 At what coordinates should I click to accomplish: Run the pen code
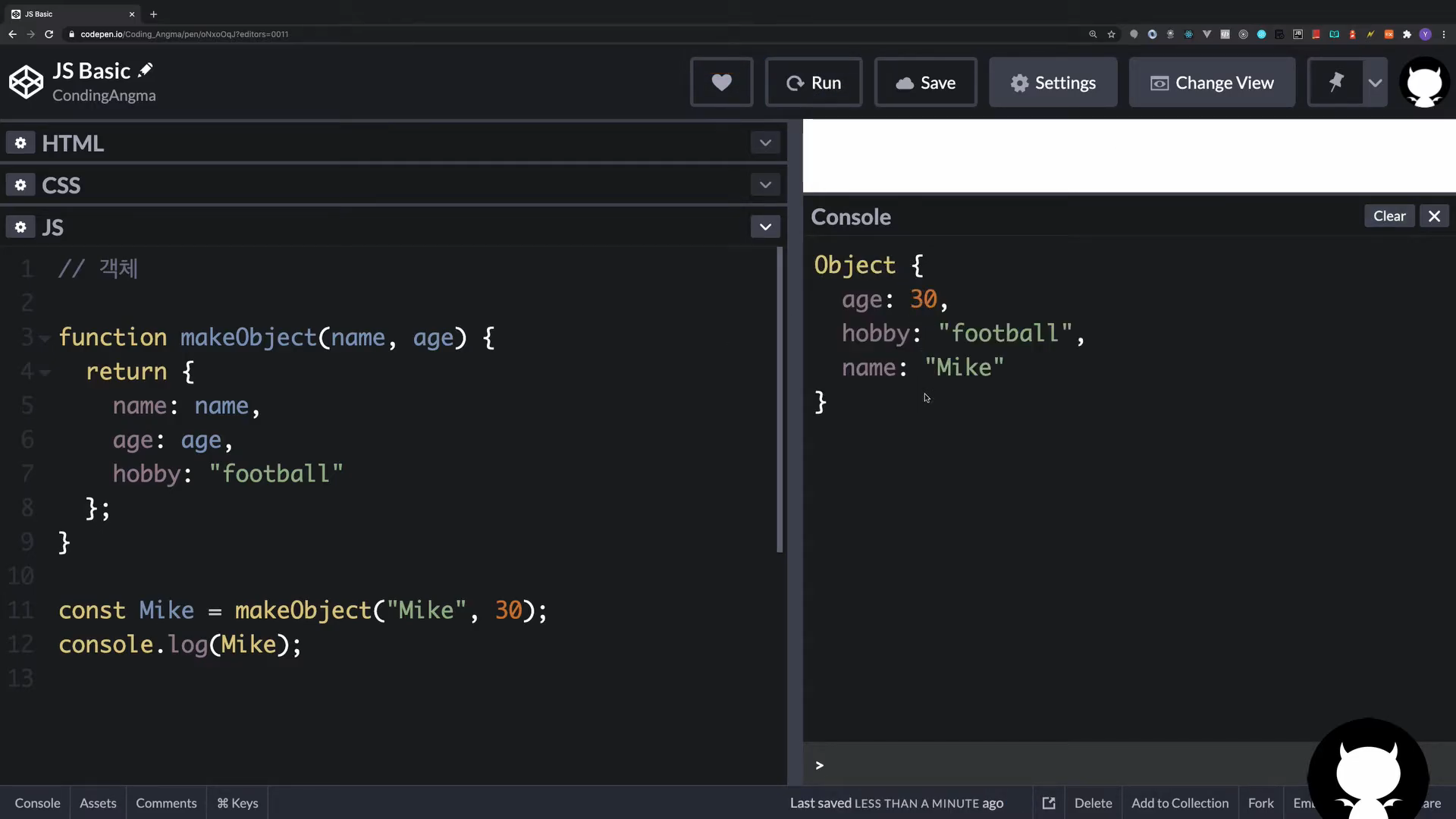(814, 82)
